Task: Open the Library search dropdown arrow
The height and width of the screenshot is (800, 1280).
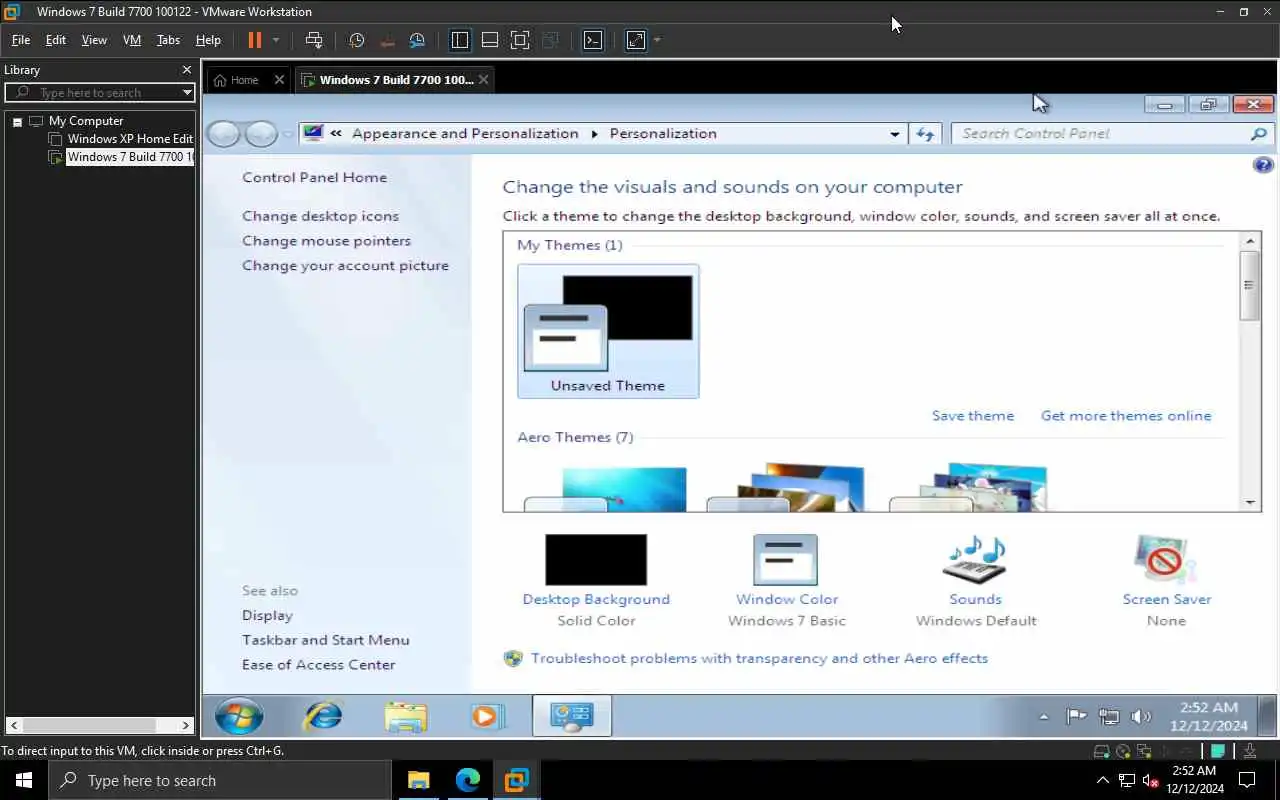Action: click(x=187, y=92)
